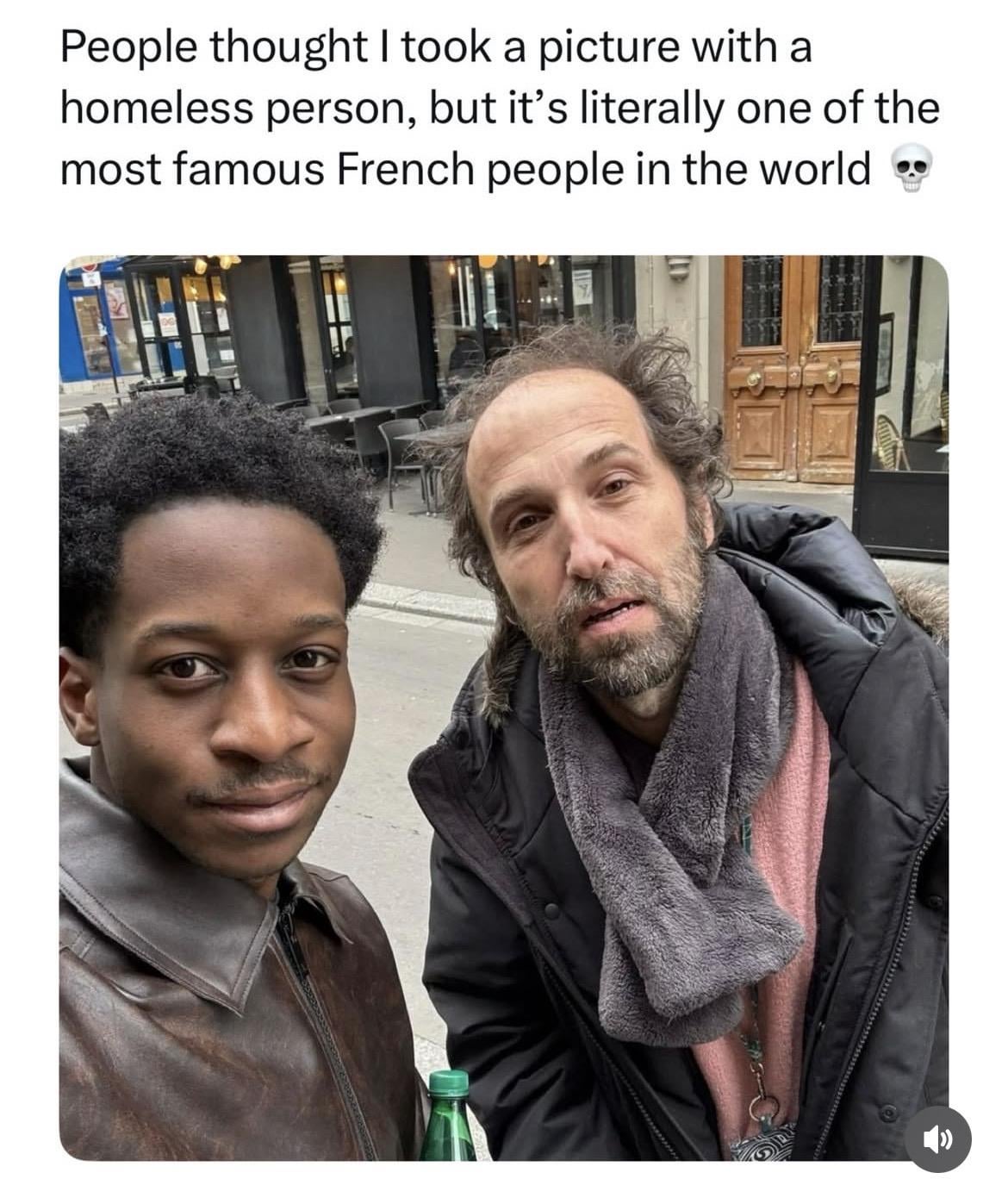Tap the wooden double door in the background
This screenshot has width=1008, height=1179.
793,369
